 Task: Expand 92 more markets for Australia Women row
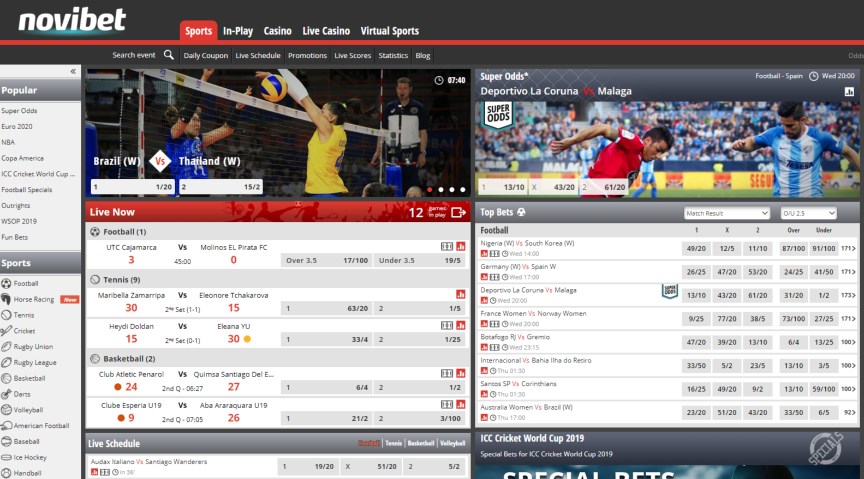[x=849, y=412]
